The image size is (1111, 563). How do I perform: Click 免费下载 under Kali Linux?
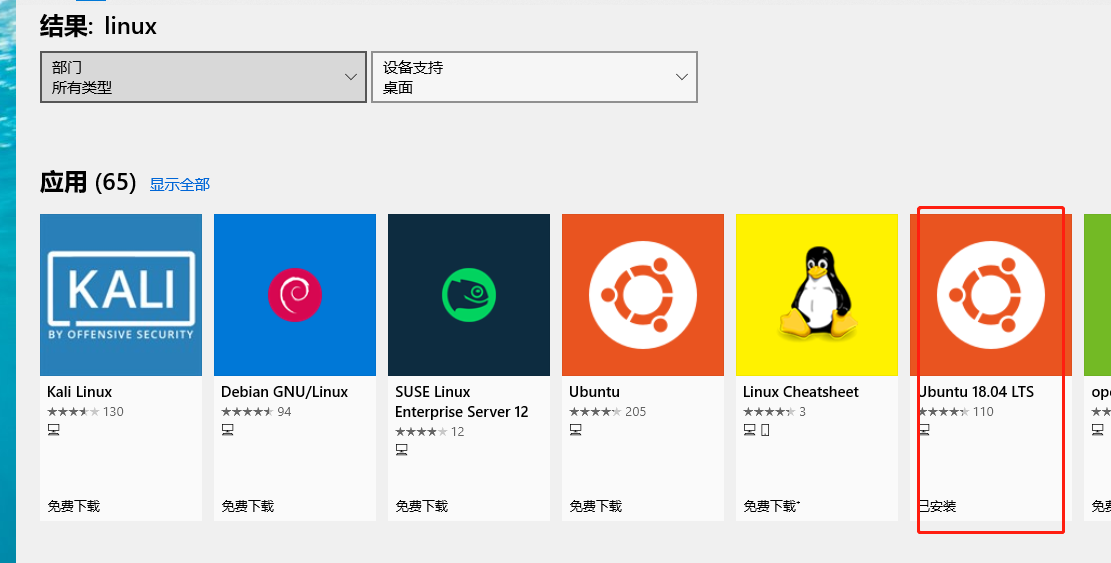(x=74, y=506)
